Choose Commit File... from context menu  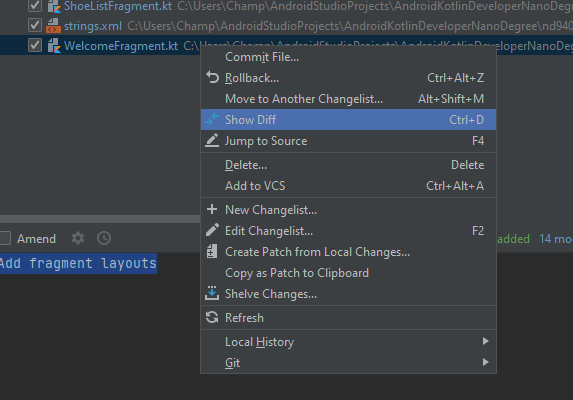(x=348, y=57)
